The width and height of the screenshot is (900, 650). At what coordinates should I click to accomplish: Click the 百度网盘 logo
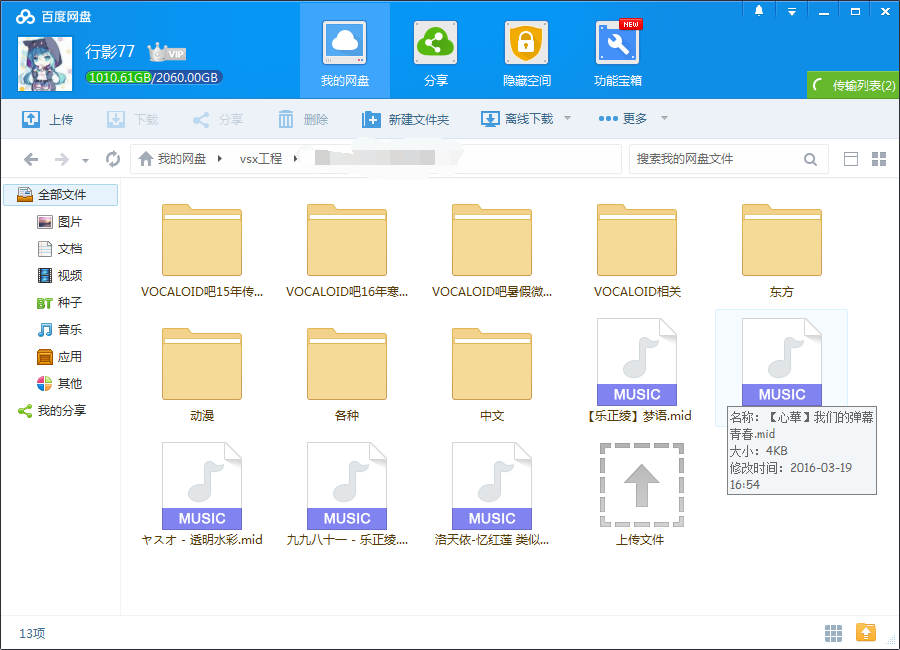(x=54, y=17)
